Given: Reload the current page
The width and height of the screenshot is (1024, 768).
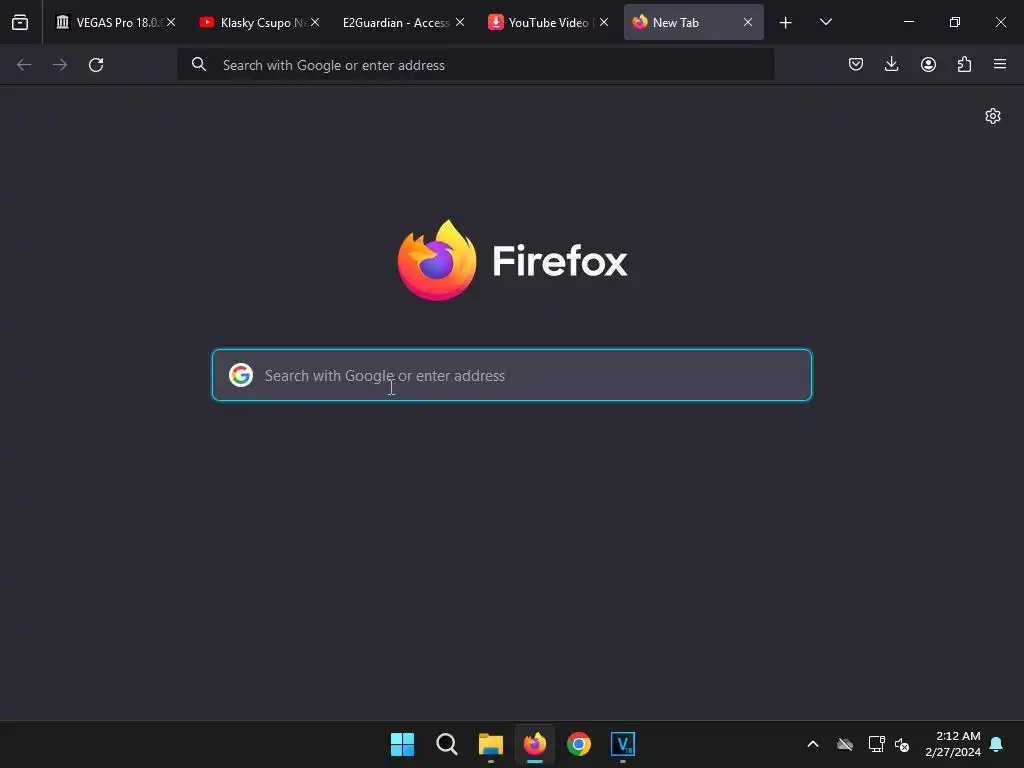Looking at the screenshot, I should (x=96, y=65).
